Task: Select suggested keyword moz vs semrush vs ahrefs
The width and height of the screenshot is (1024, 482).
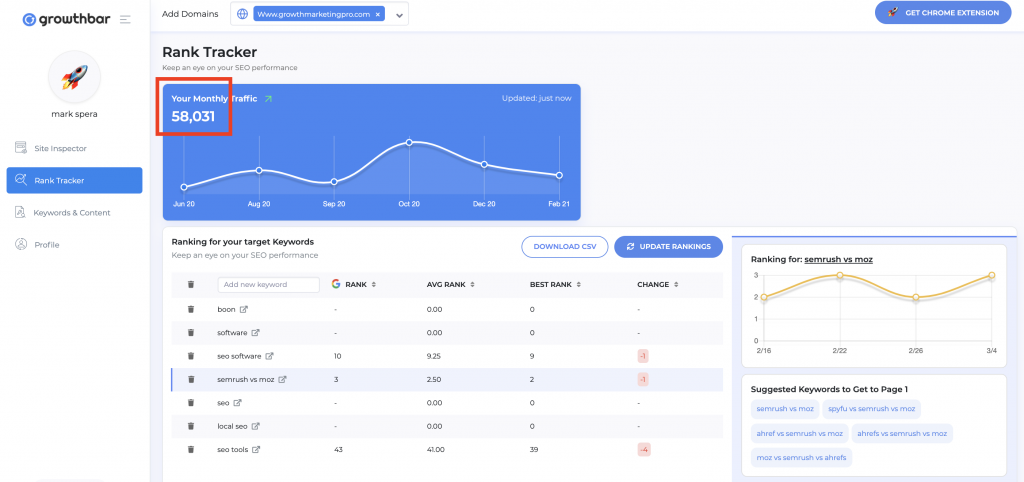Action: (801, 457)
